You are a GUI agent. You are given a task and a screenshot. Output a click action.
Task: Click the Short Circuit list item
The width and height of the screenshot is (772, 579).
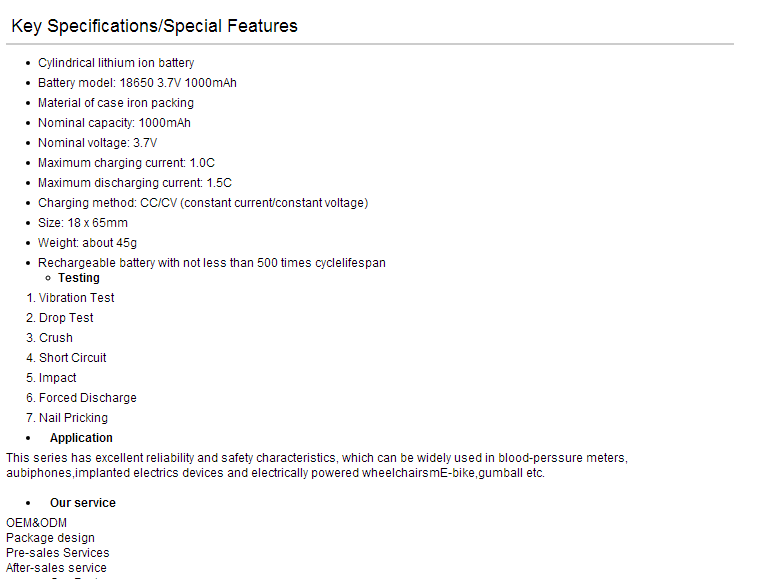coord(72,358)
